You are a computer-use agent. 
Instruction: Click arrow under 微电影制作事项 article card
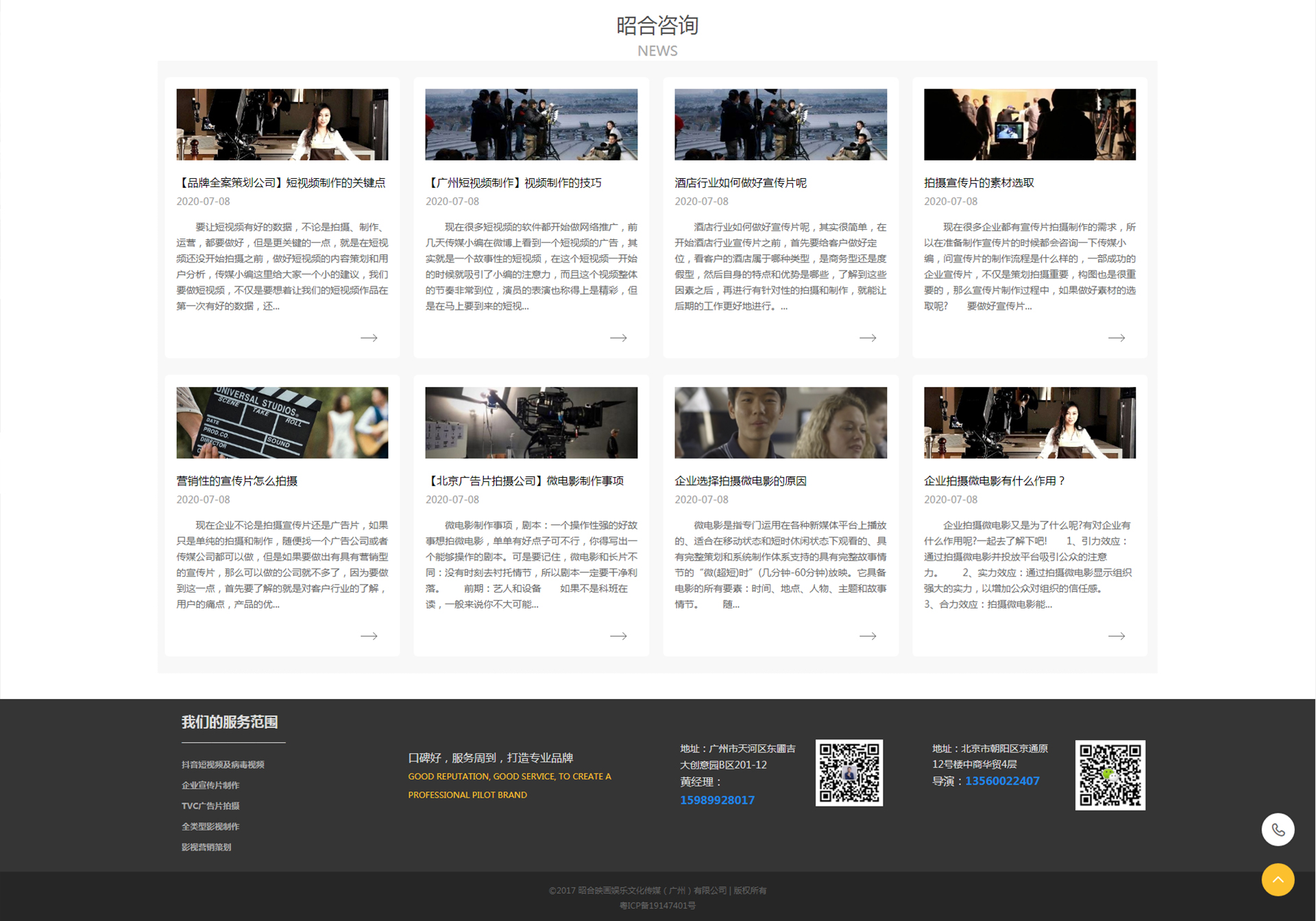coord(618,636)
